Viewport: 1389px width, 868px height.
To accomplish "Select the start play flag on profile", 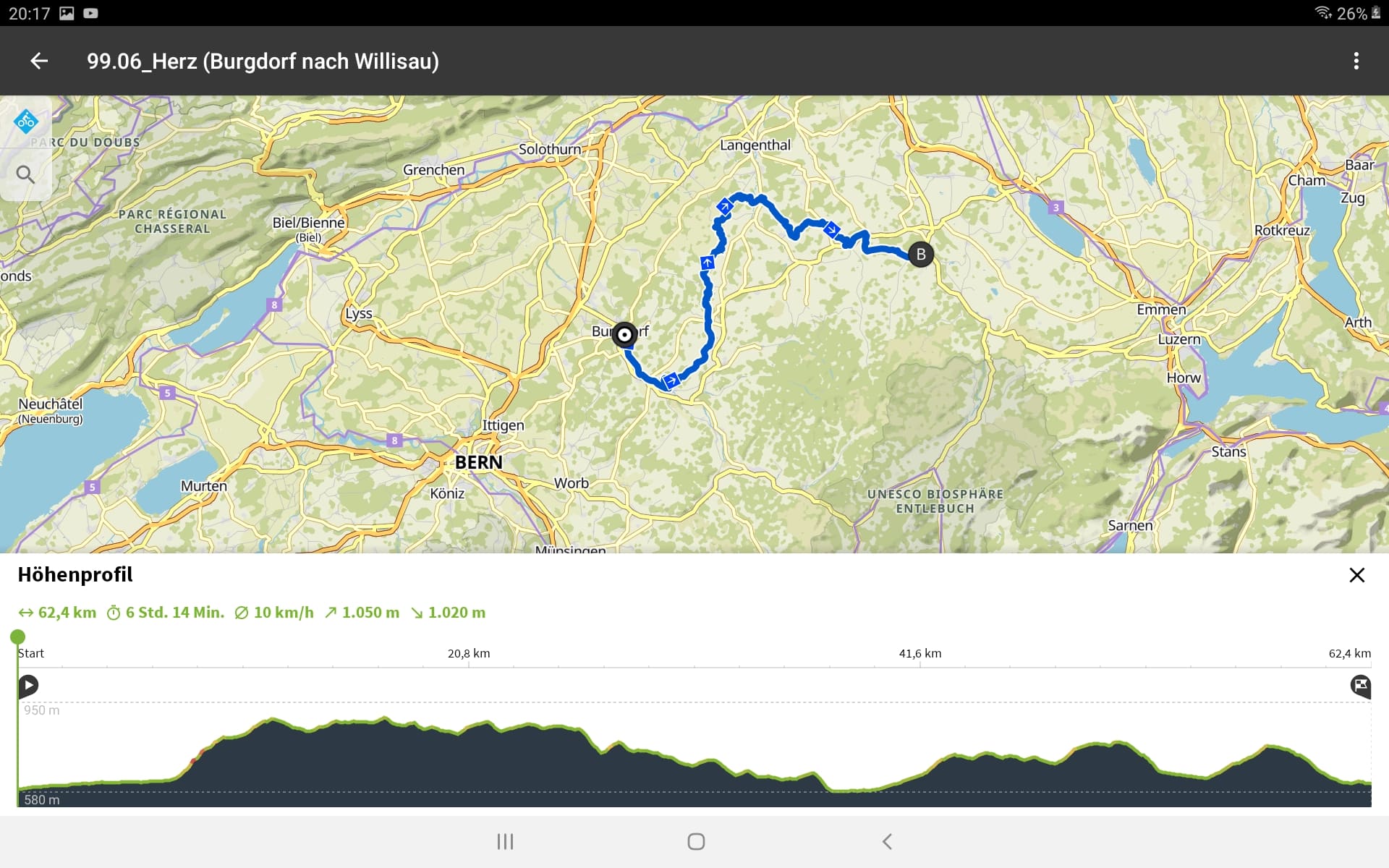I will pyautogui.click(x=28, y=685).
